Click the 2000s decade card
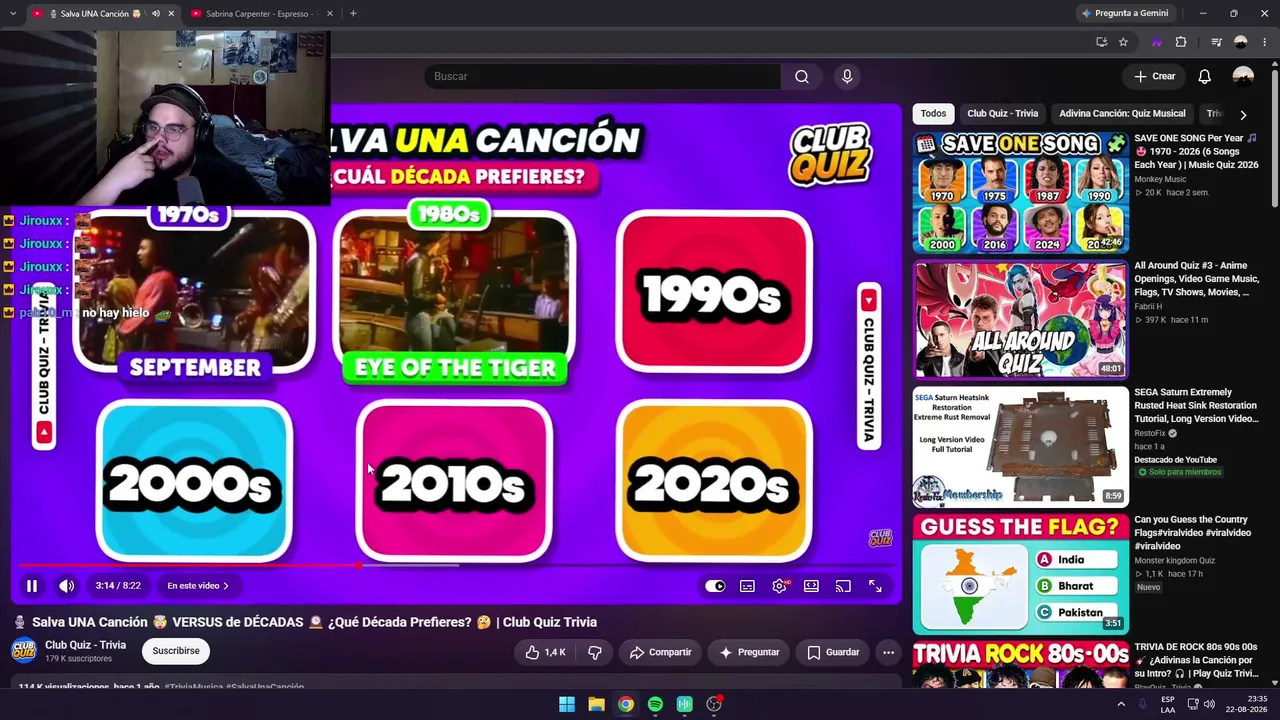This screenshot has height=720, width=1280. coord(194,482)
